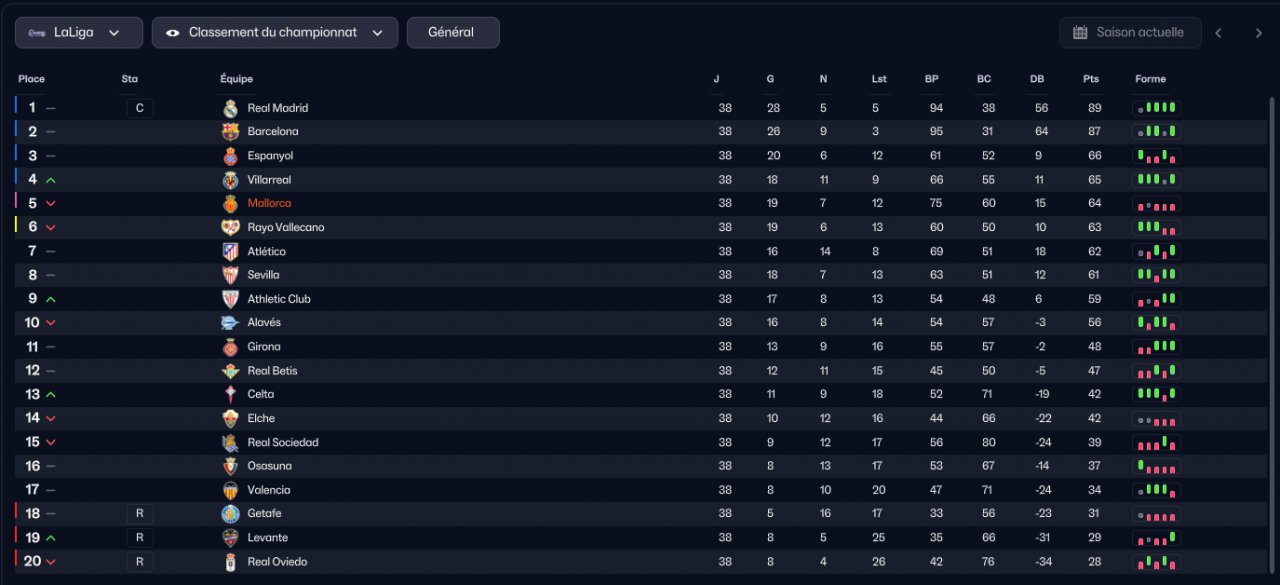Click Barcelona's 95 goals scored value
Image resolution: width=1280 pixels, height=585 pixels.
936,132
